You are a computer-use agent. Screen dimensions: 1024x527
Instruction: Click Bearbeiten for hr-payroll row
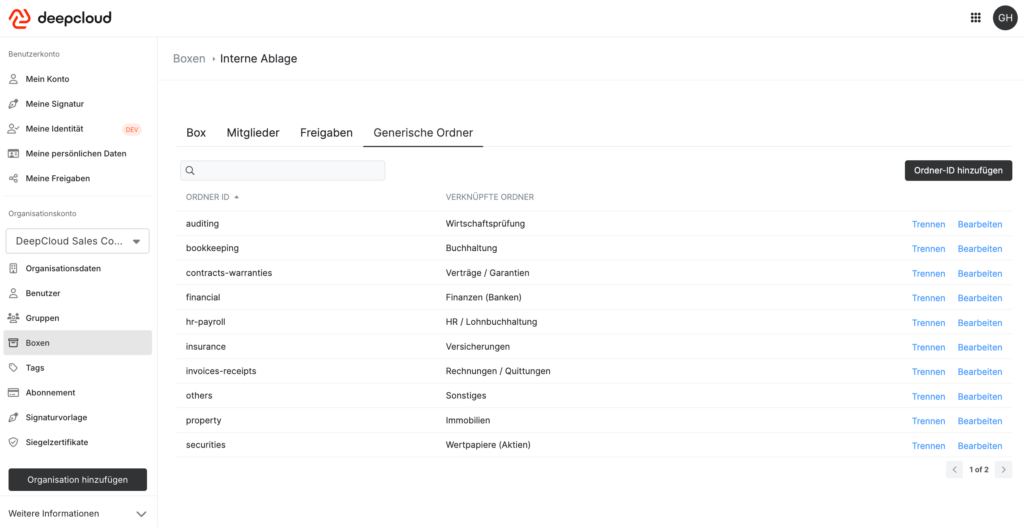pos(979,323)
